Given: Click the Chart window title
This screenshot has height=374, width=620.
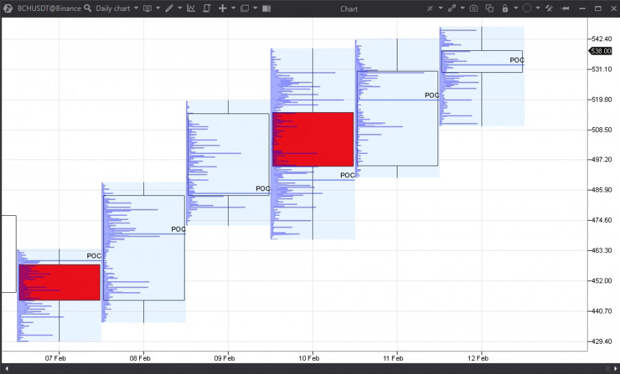Looking at the screenshot, I should click(349, 9).
